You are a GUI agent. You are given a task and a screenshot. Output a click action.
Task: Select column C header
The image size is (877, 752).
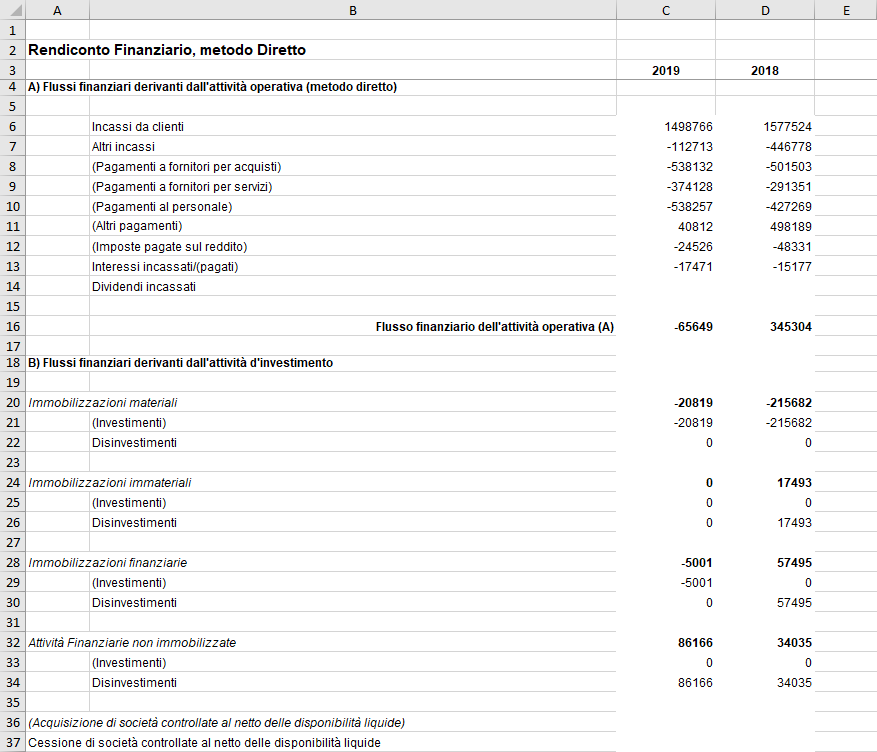(x=665, y=10)
